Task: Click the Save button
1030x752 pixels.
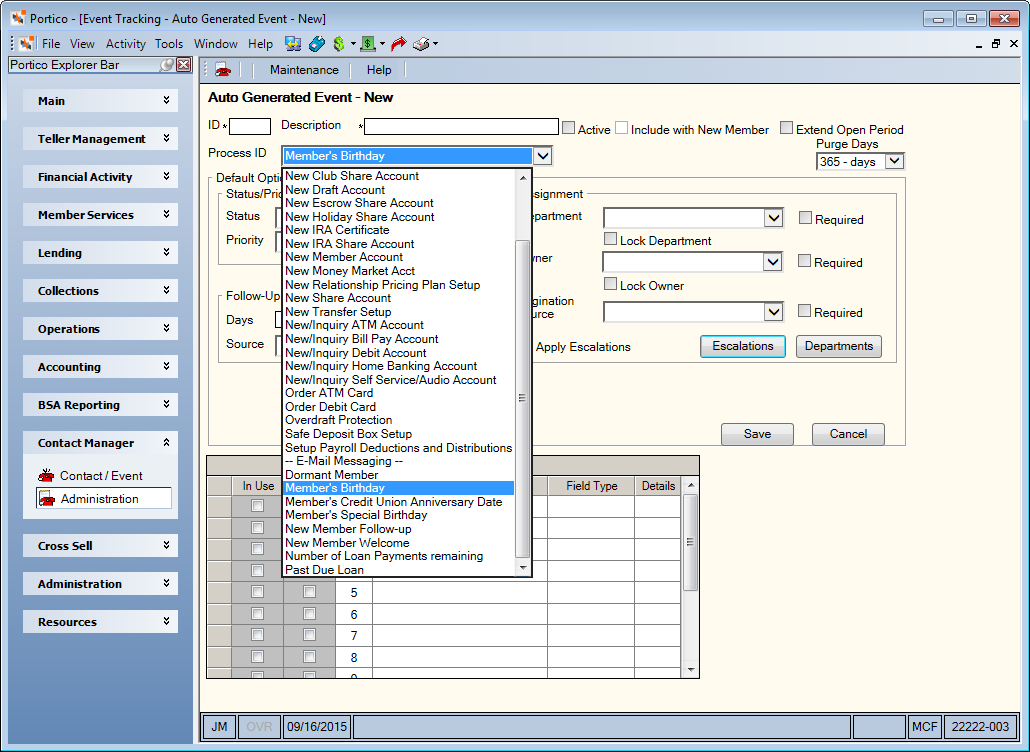Action: pyautogui.click(x=757, y=434)
